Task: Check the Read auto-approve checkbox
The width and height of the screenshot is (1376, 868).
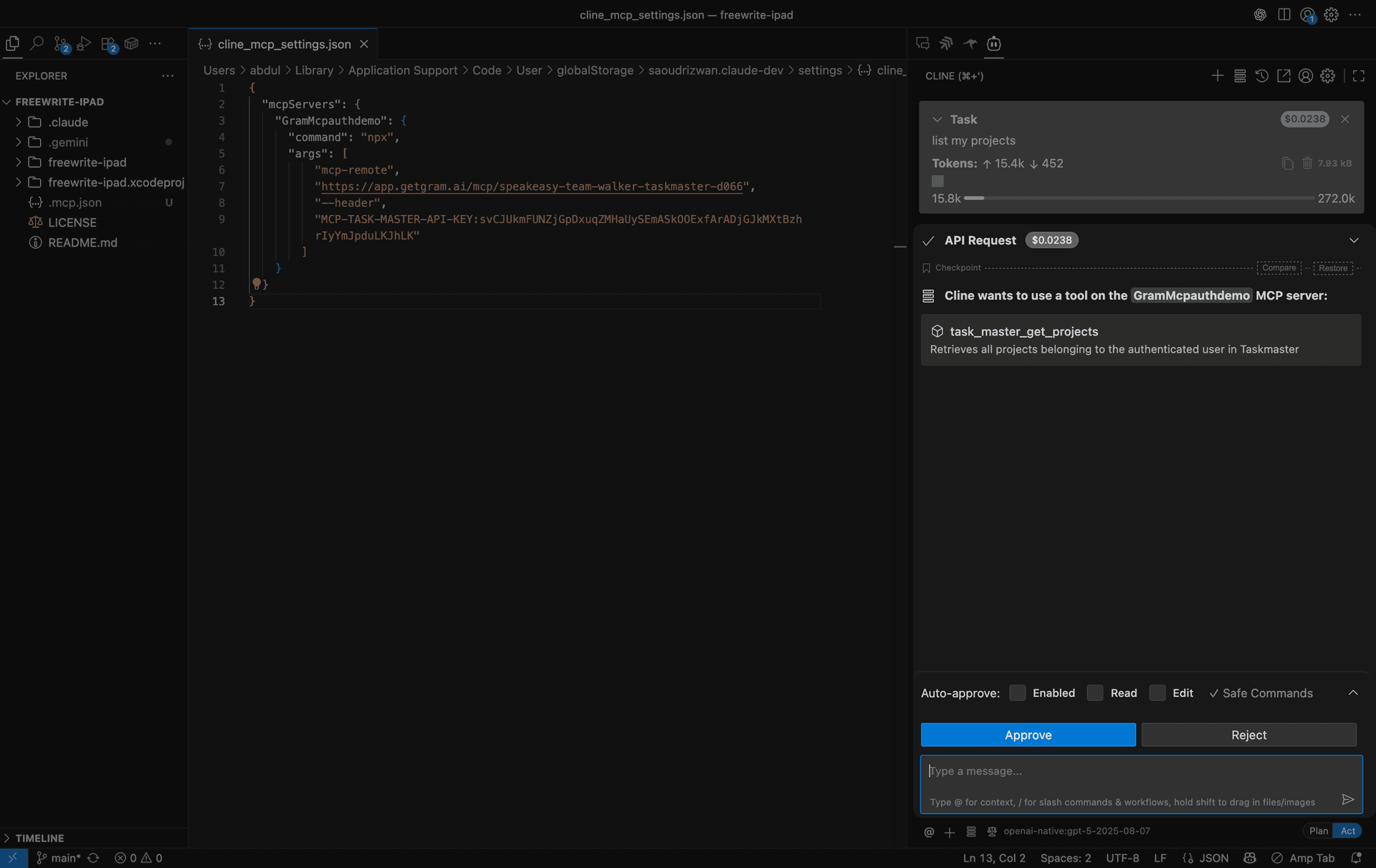Action: click(x=1094, y=692)
